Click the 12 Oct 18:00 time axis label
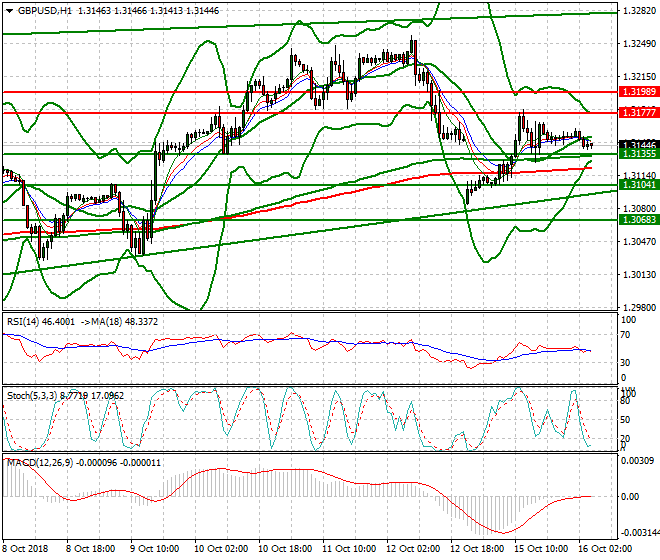The height and width of the screenshot is (560, 660). [474, 549]
